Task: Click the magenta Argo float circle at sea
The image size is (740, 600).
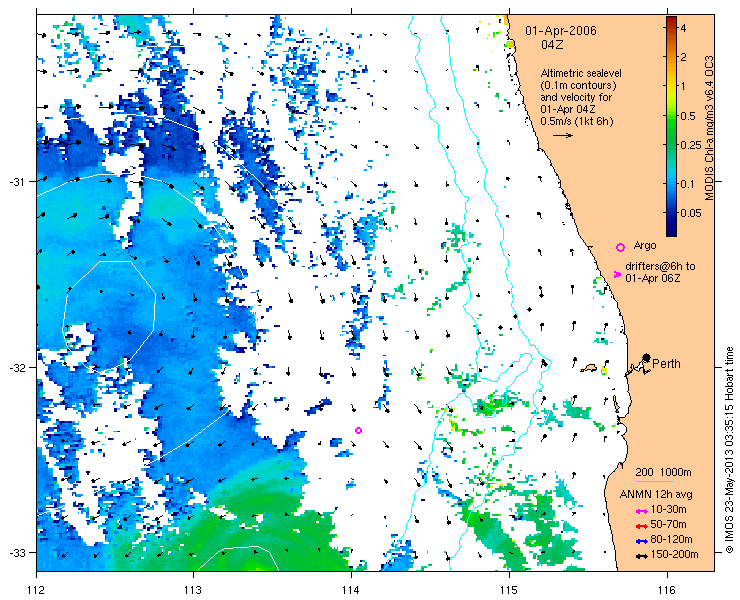Action: (358, 430)
